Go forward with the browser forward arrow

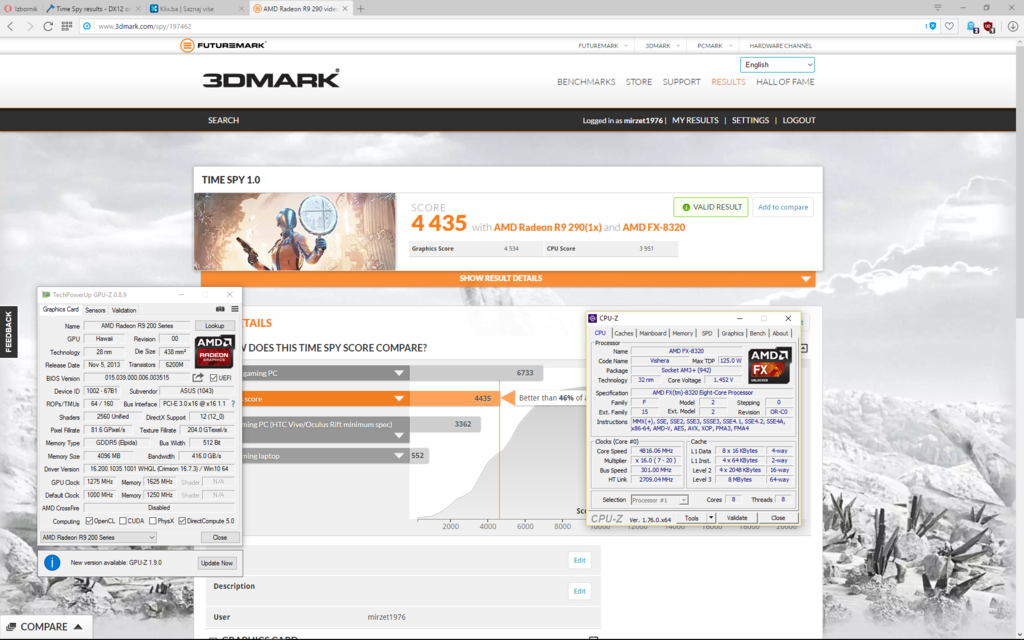point(29,26)
